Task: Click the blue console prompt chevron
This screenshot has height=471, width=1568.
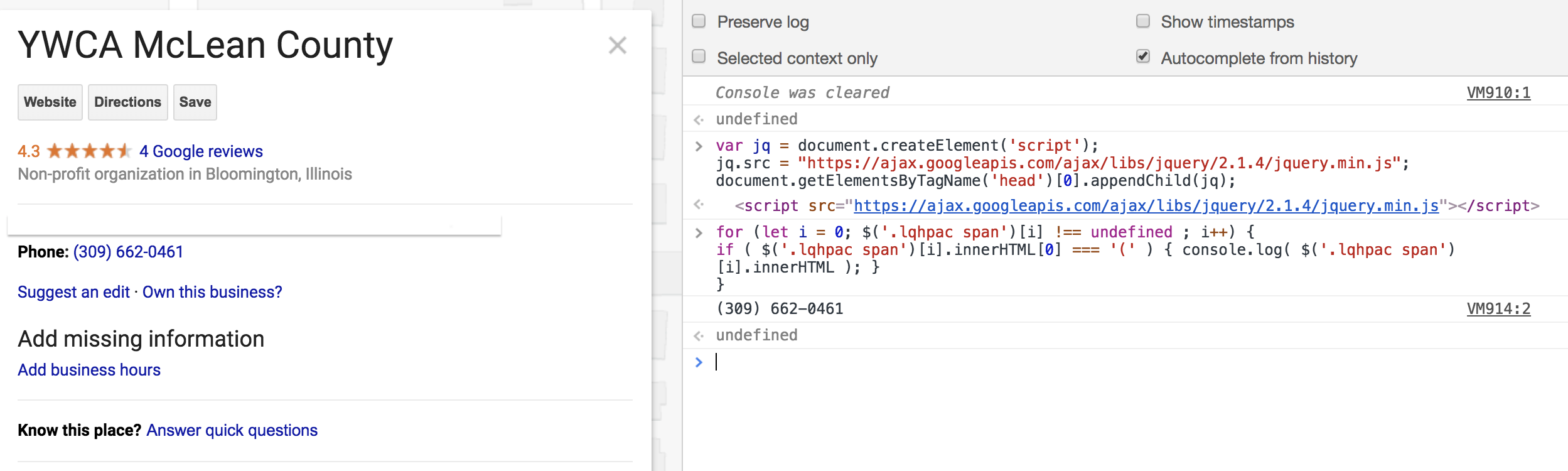Action: (x=699, y=362)
